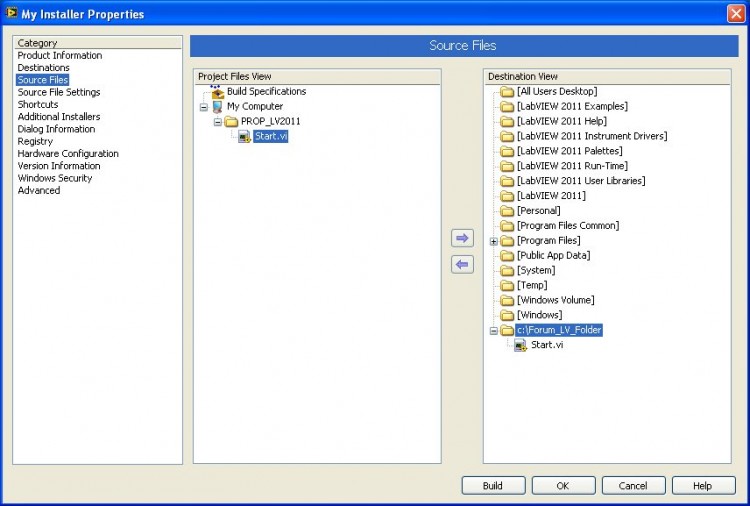Select the [Program Files Common] label
The height and width of the screenshot is (506, 750).
pos(568,226)
